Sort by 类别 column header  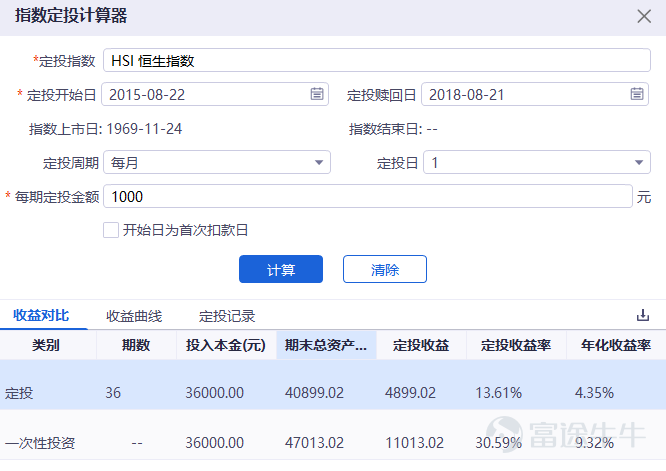coord(48,345)
